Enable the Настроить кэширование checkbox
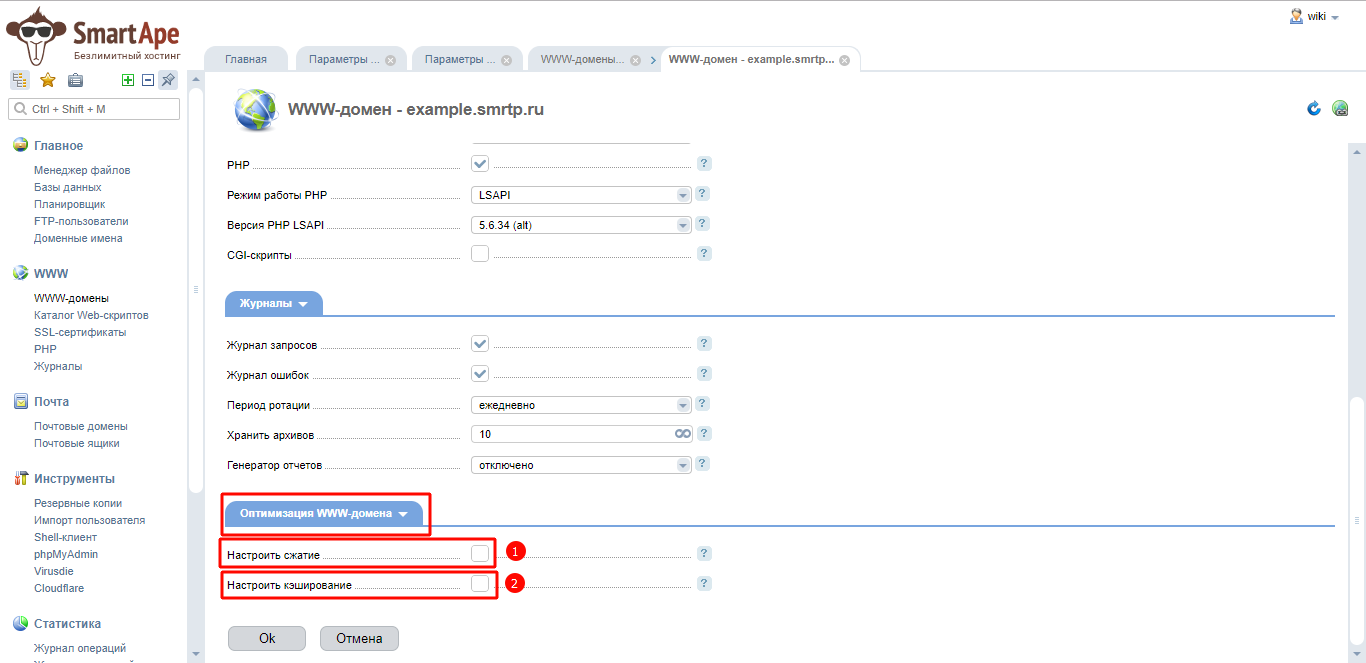Screen dimensions: 1366x663 point(480,583)
